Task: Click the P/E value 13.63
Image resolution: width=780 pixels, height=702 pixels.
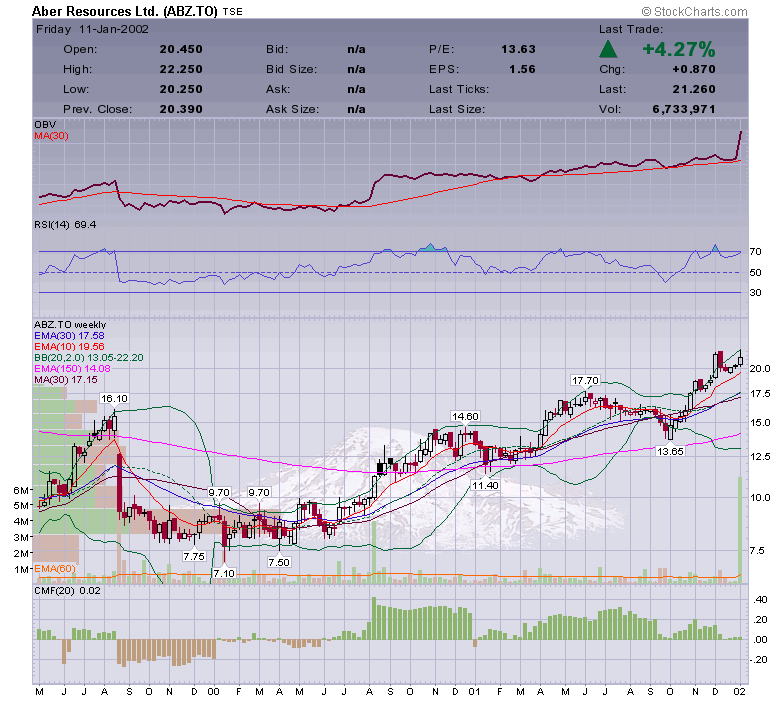Action: coord(518,49)
